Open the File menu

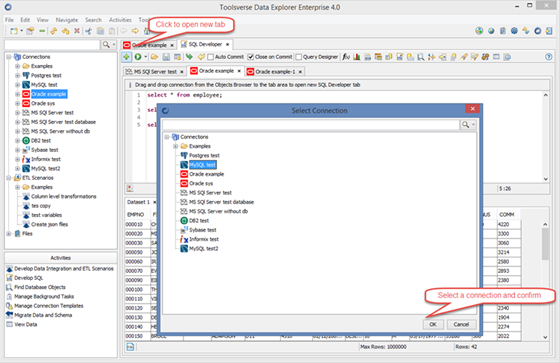pyautogui.click(x=9, y=20)
